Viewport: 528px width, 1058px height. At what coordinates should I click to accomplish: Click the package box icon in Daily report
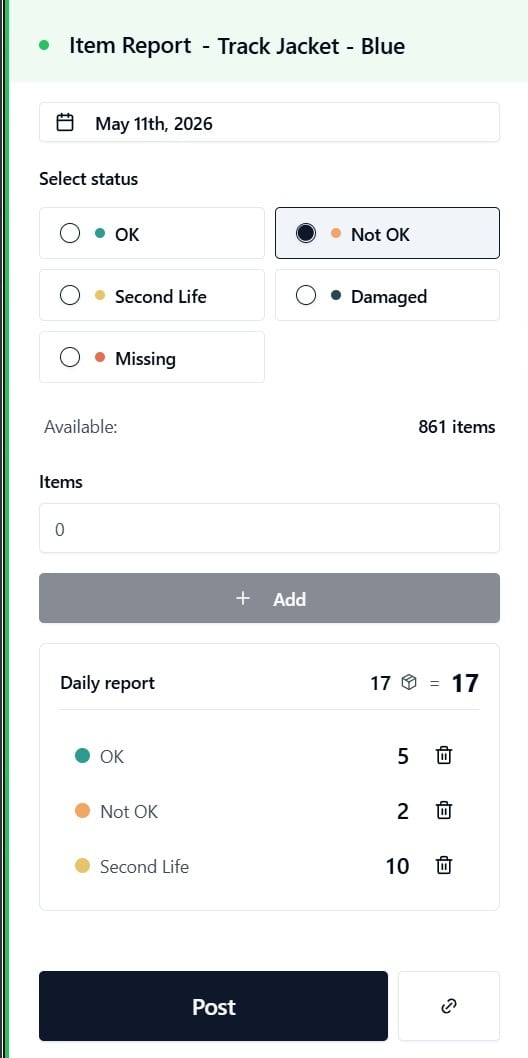coord(409,683)
